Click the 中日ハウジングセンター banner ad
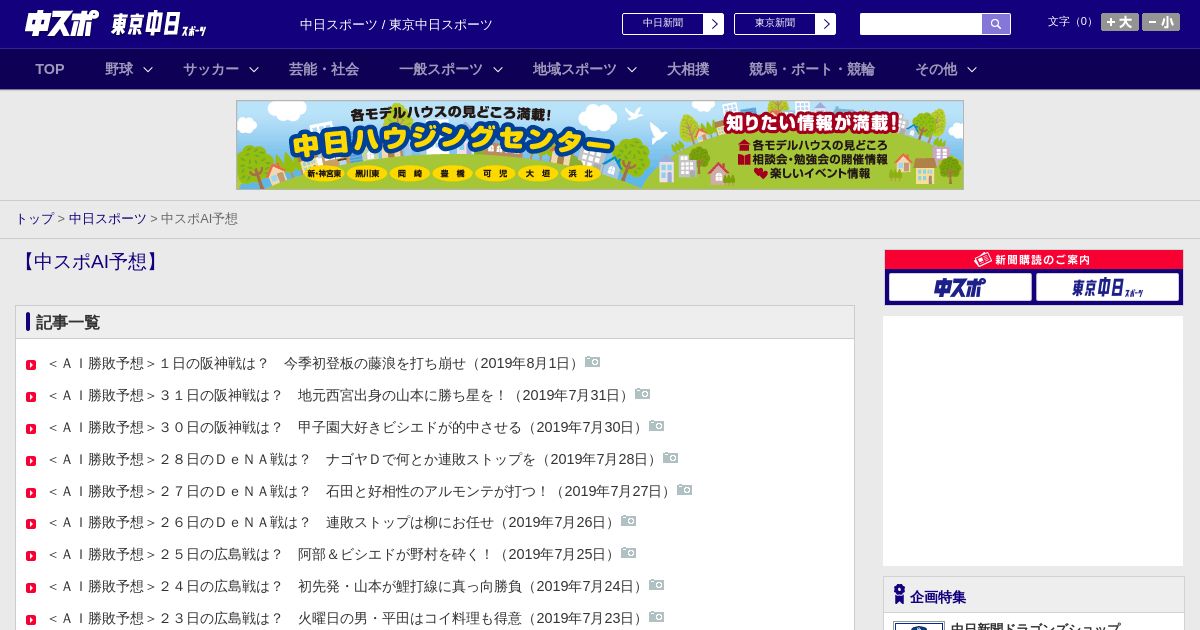The width and height of the screenshot is (1200, 630). point(600,145)
